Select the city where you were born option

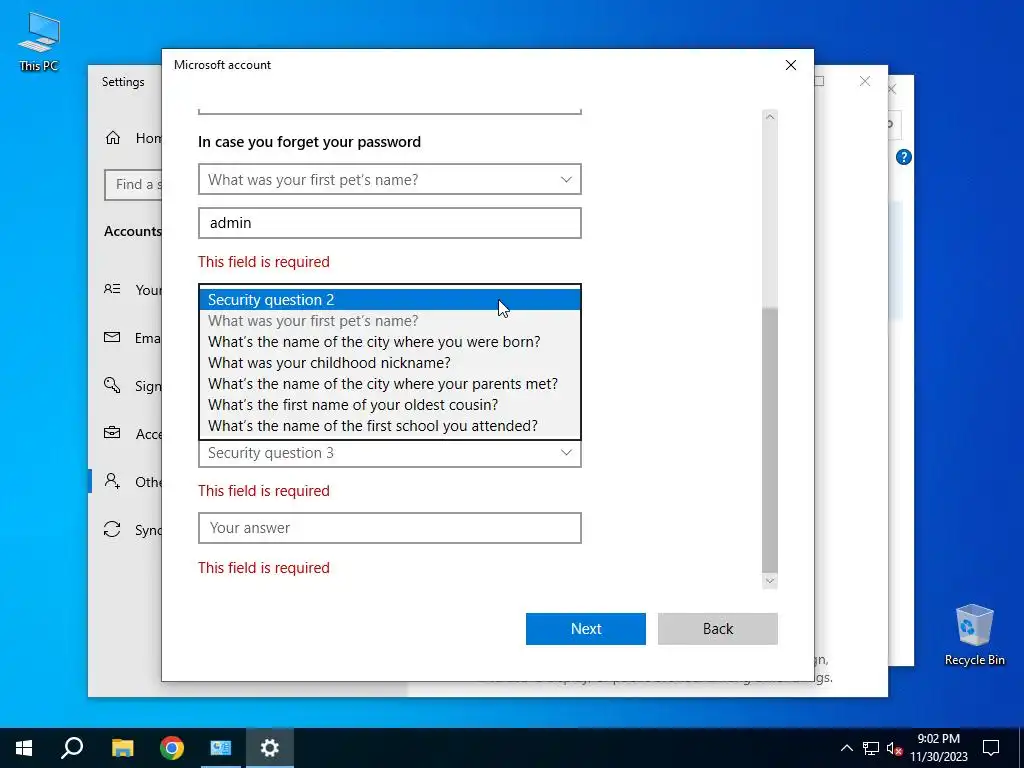click(390, 342)
